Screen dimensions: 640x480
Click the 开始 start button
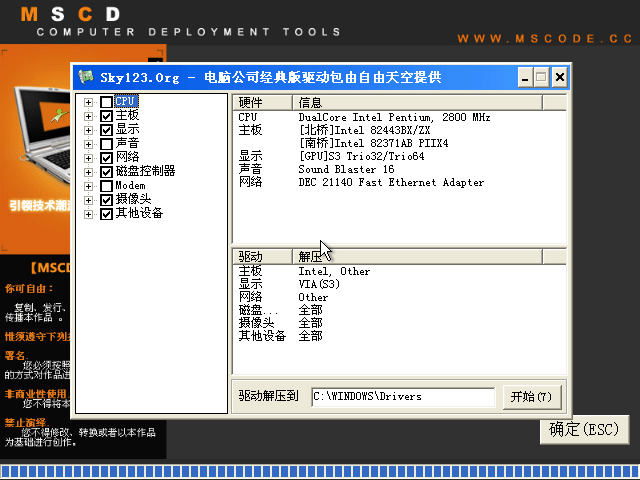coord(531,396)
